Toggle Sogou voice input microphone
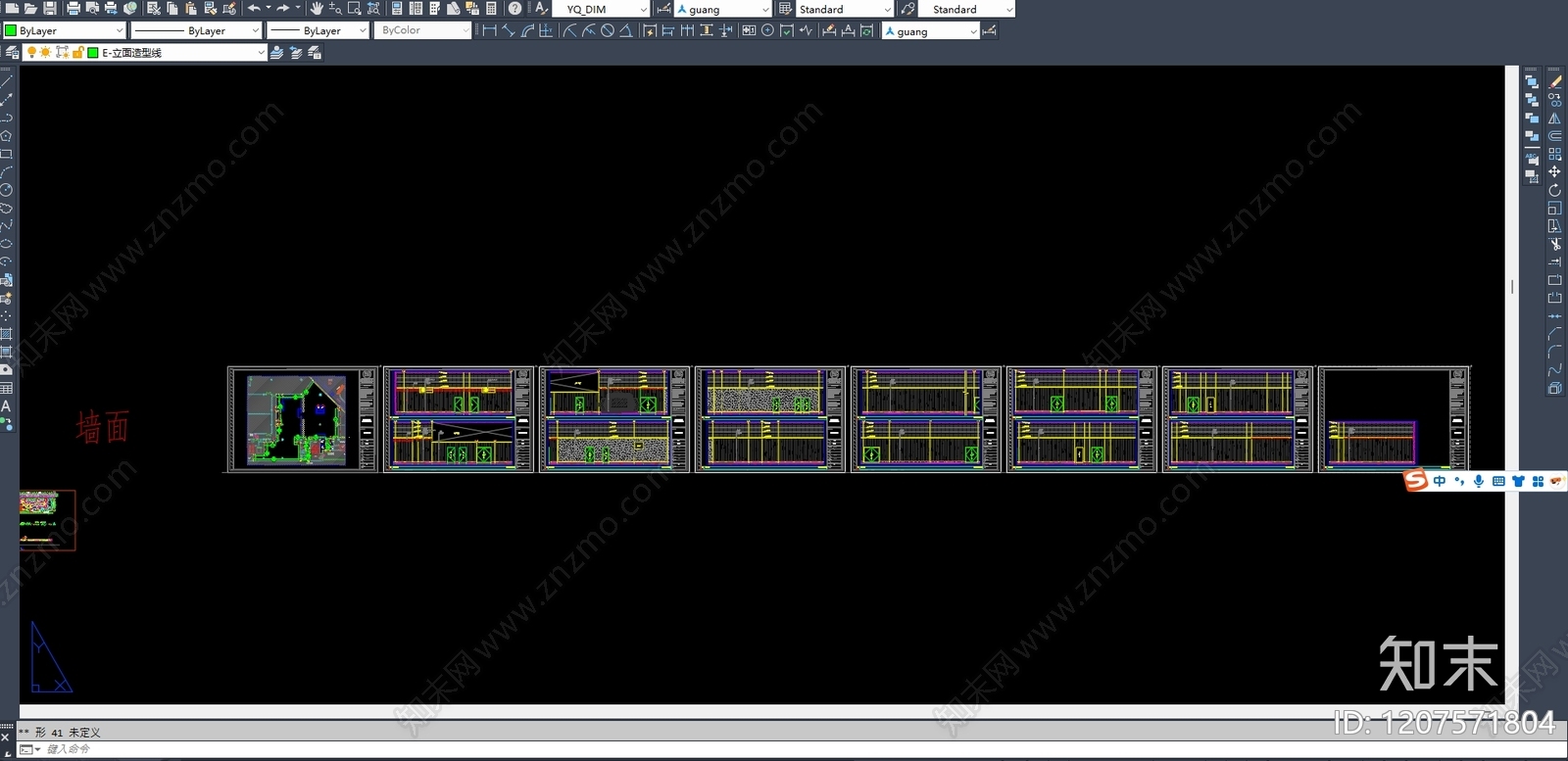This screenshot has height=761, width=1568. point(1478,481)
